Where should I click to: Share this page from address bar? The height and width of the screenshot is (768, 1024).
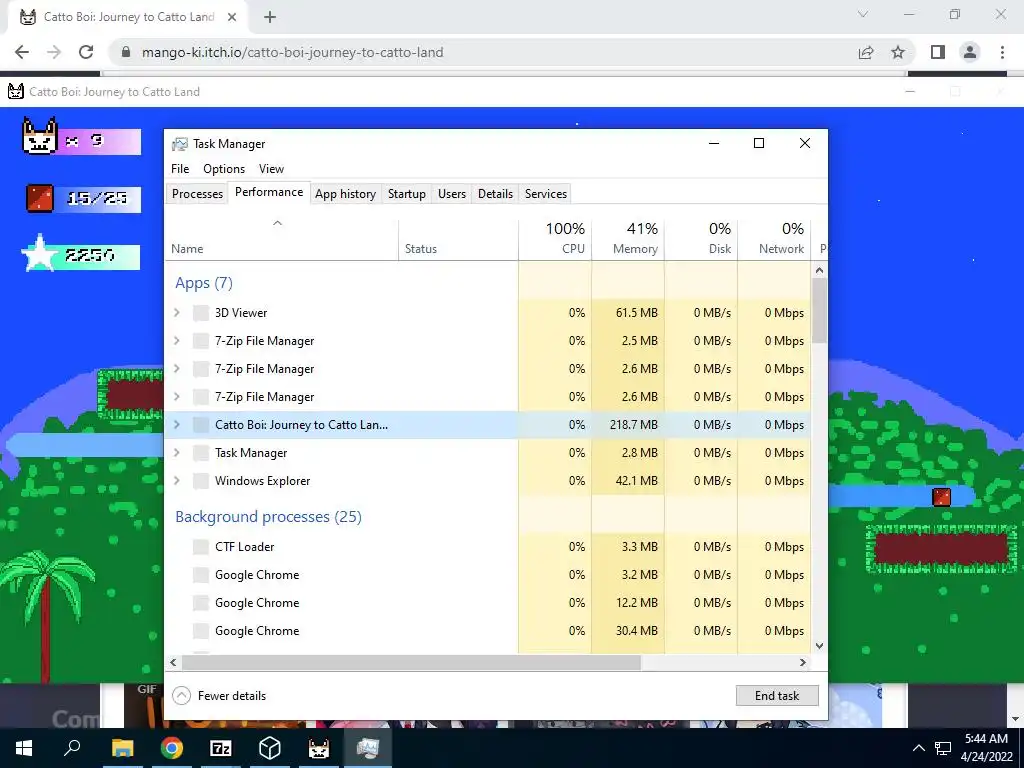point(866,52)
